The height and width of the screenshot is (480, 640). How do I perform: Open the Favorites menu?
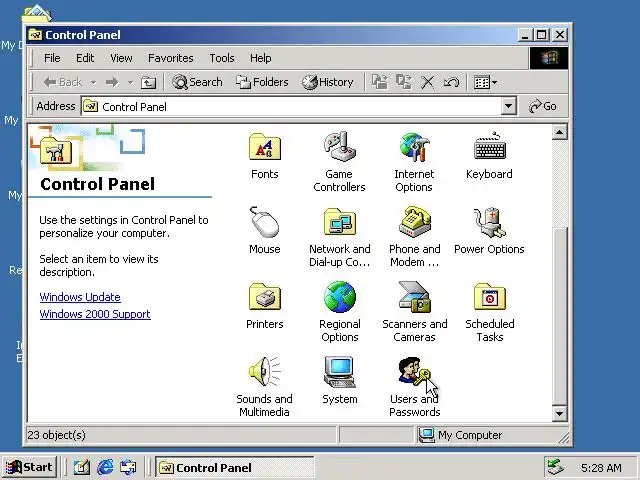[171, 58]
